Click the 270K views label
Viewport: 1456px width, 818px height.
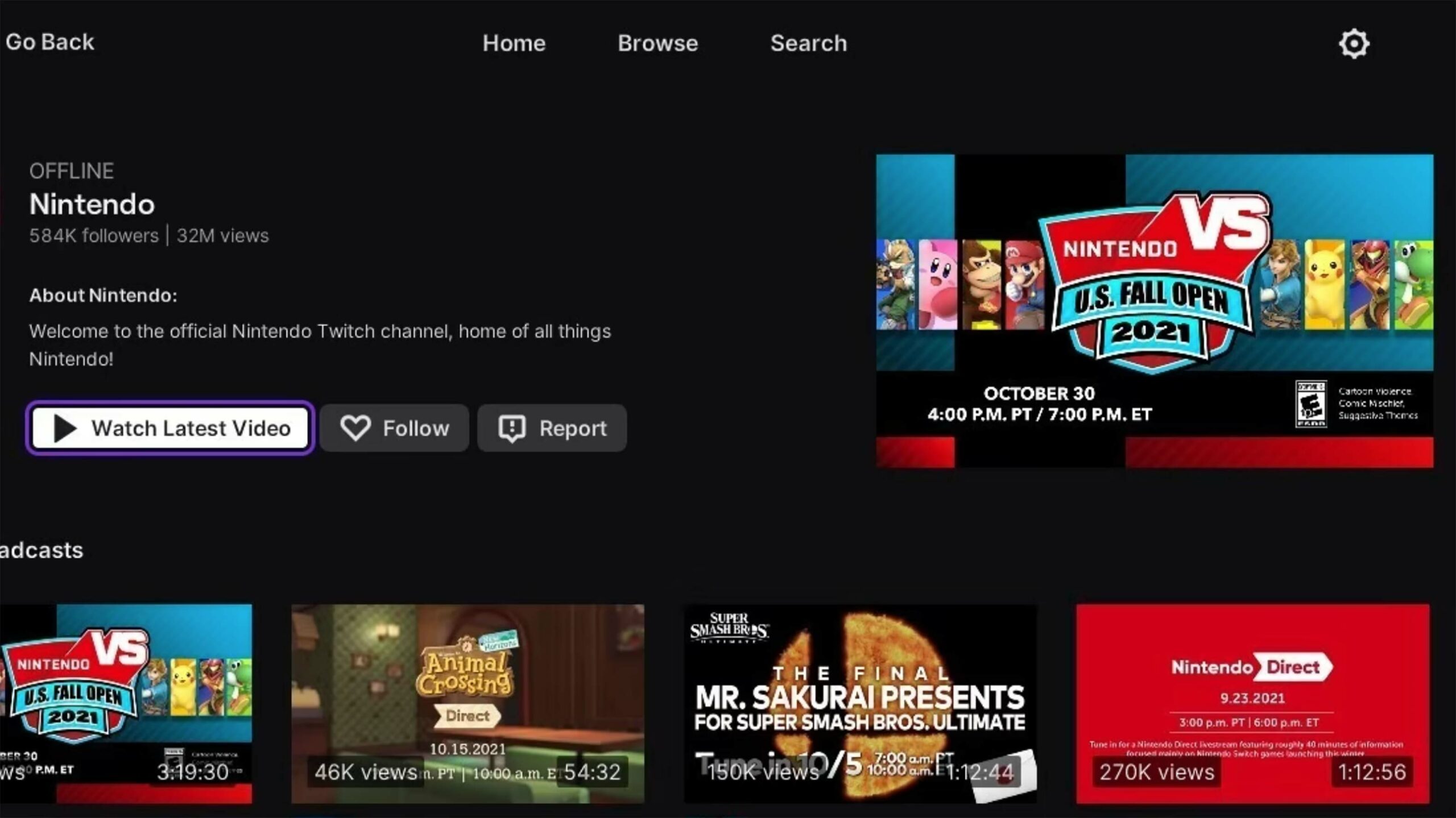click(x=1156, y=771)
